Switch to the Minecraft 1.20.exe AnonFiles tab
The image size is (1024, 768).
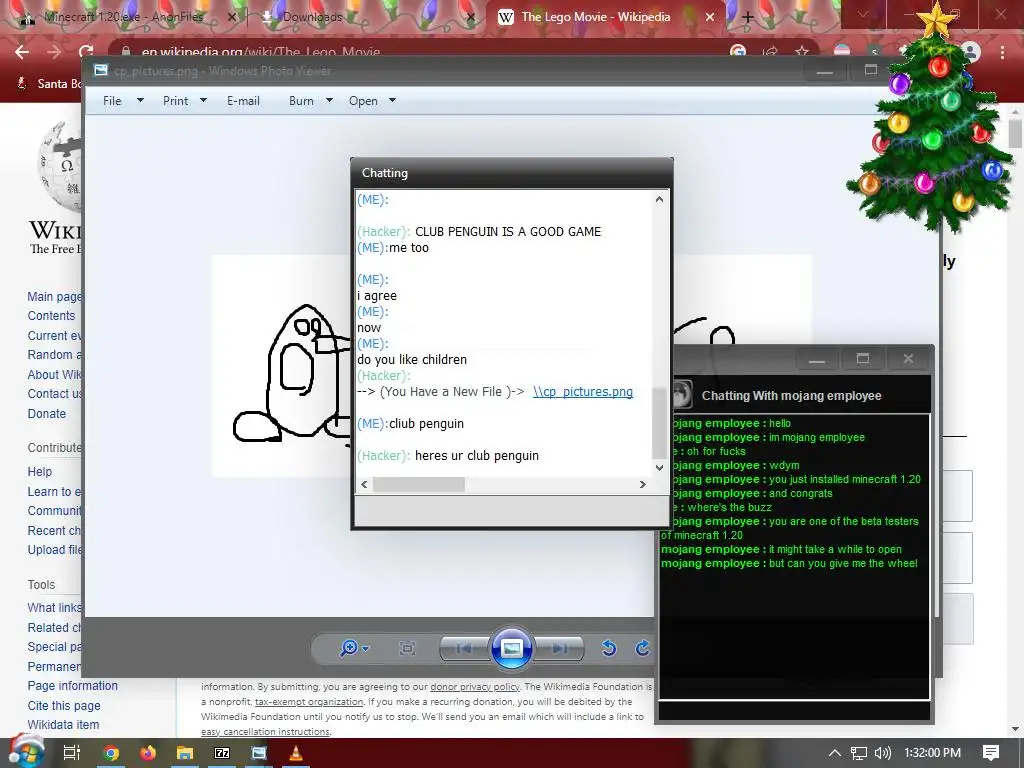[123, 17]
